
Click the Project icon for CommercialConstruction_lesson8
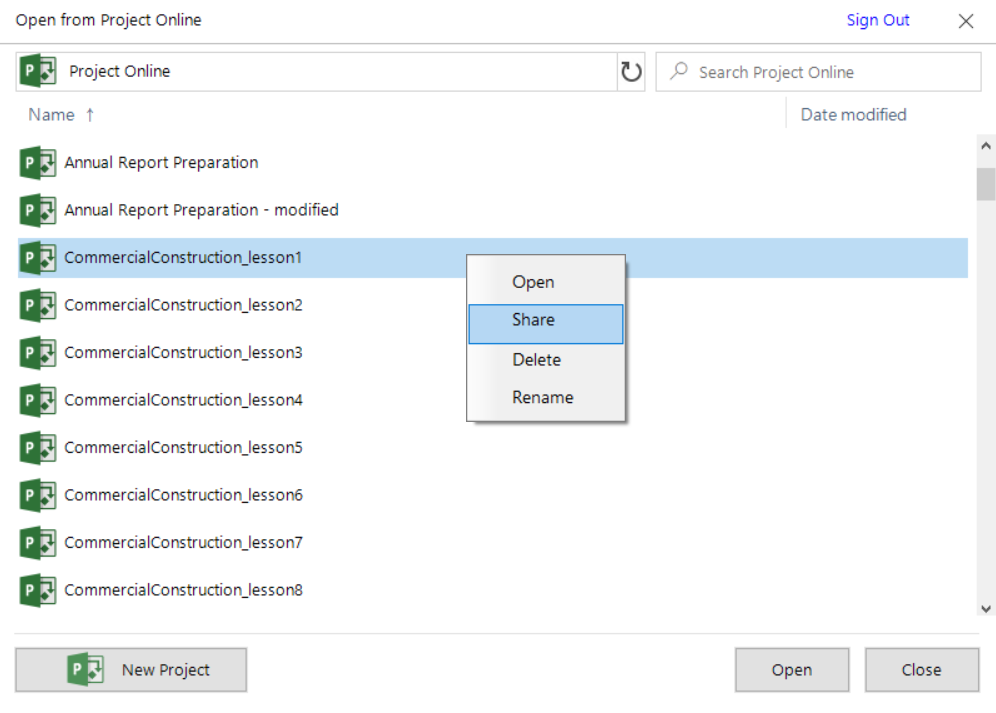pyautogui.click(x=38, y=590)
